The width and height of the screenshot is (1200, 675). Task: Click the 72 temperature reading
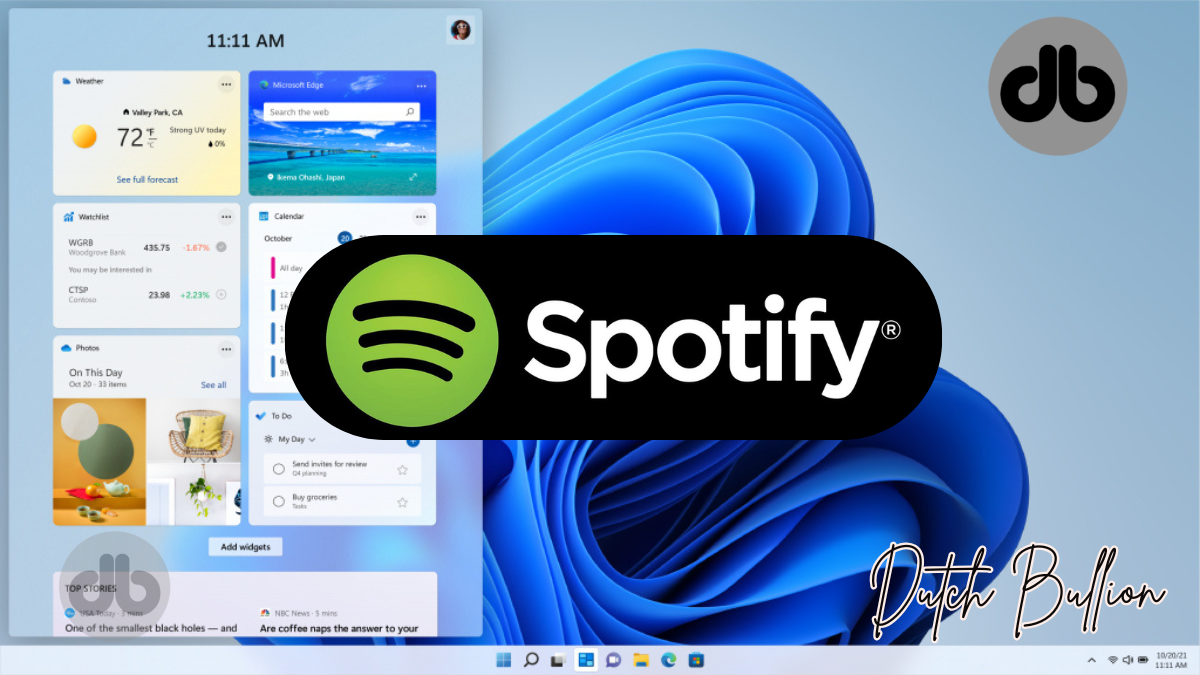tap(130, 138)
